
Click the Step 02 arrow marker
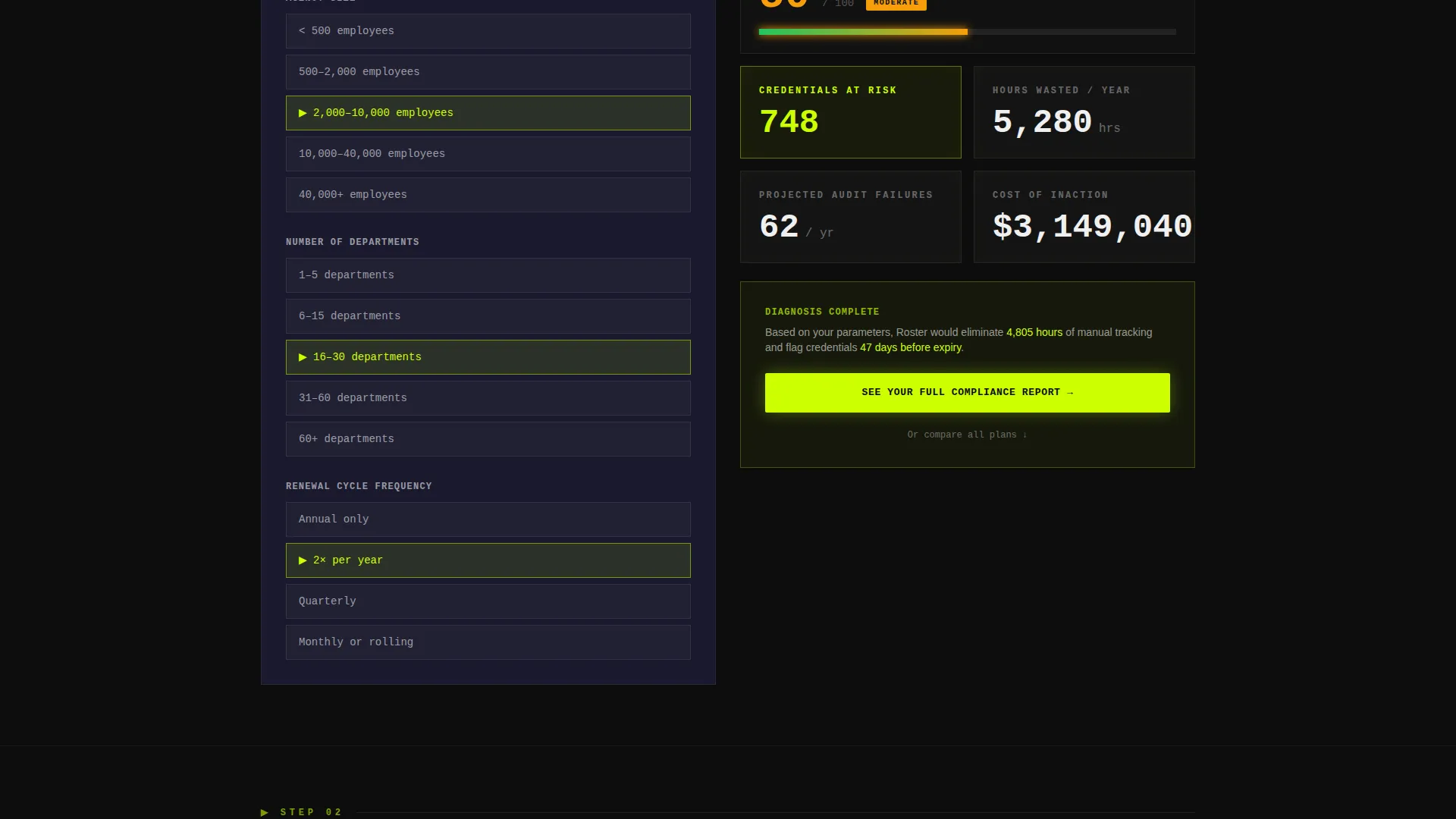(265, 812)
